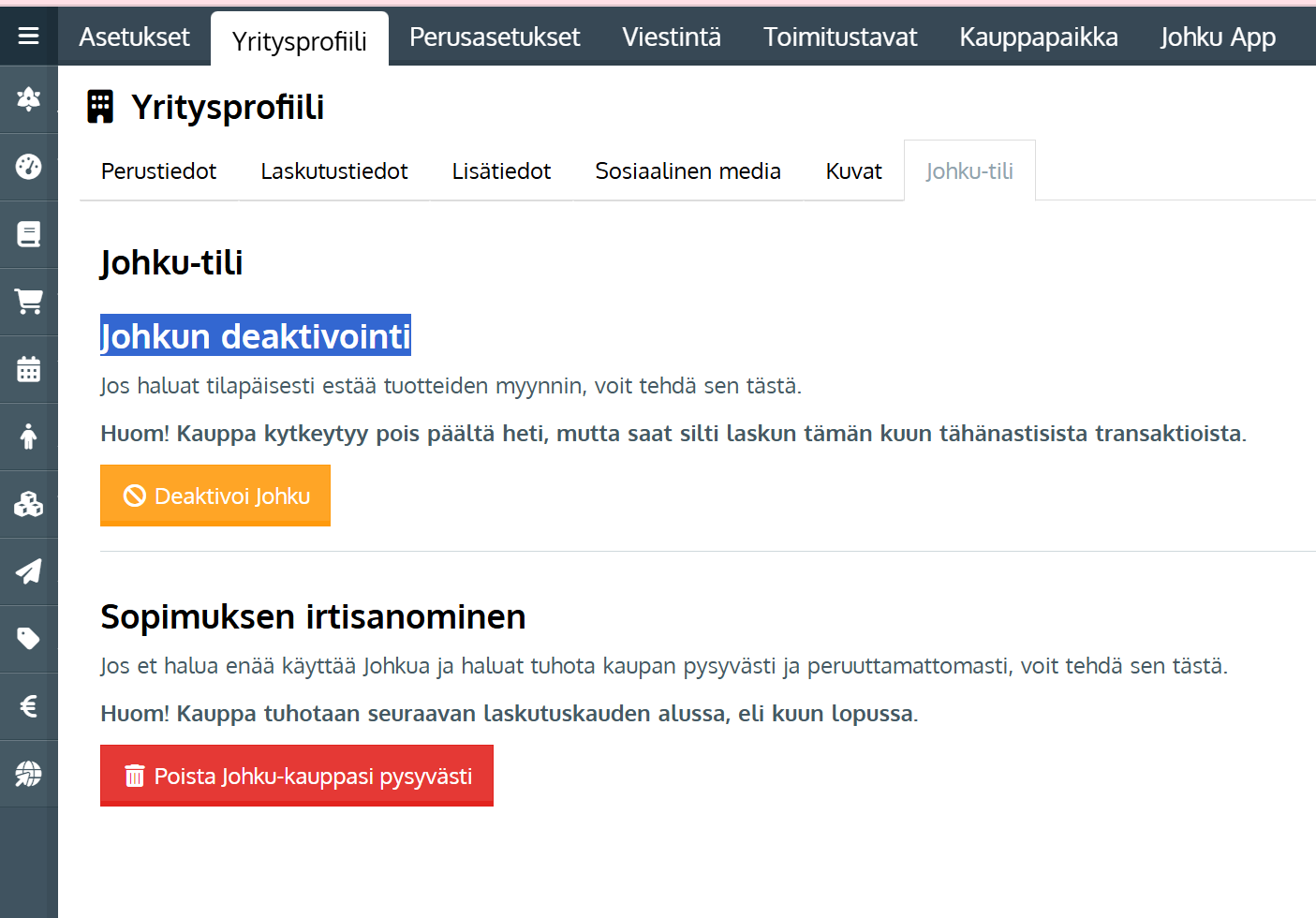This screenshot has width=1316, height=918.
Task: Click the globe icon in sidebar
Action: [x=28, y=774]
